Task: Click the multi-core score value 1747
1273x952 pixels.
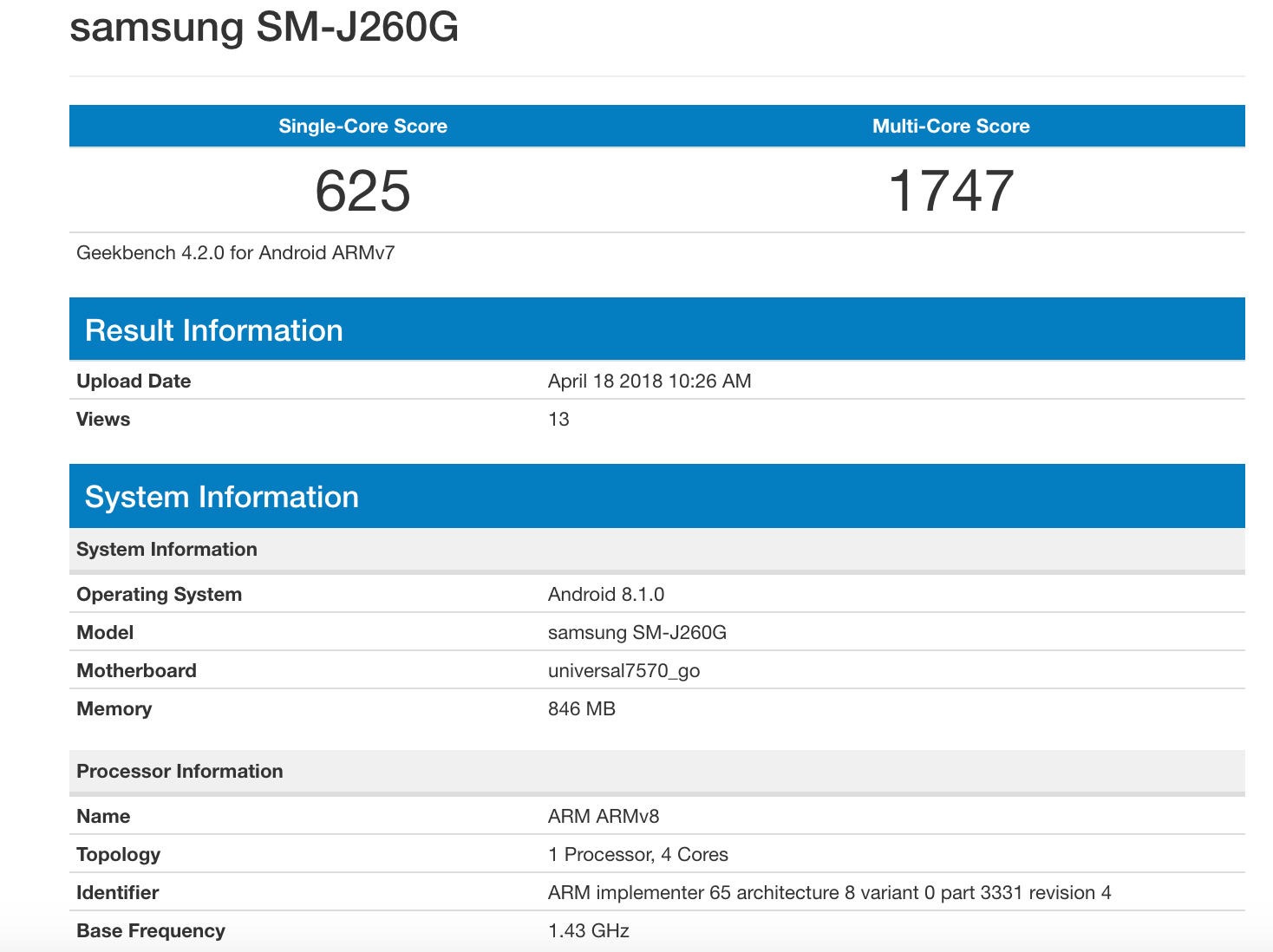Action: point(950,191)
